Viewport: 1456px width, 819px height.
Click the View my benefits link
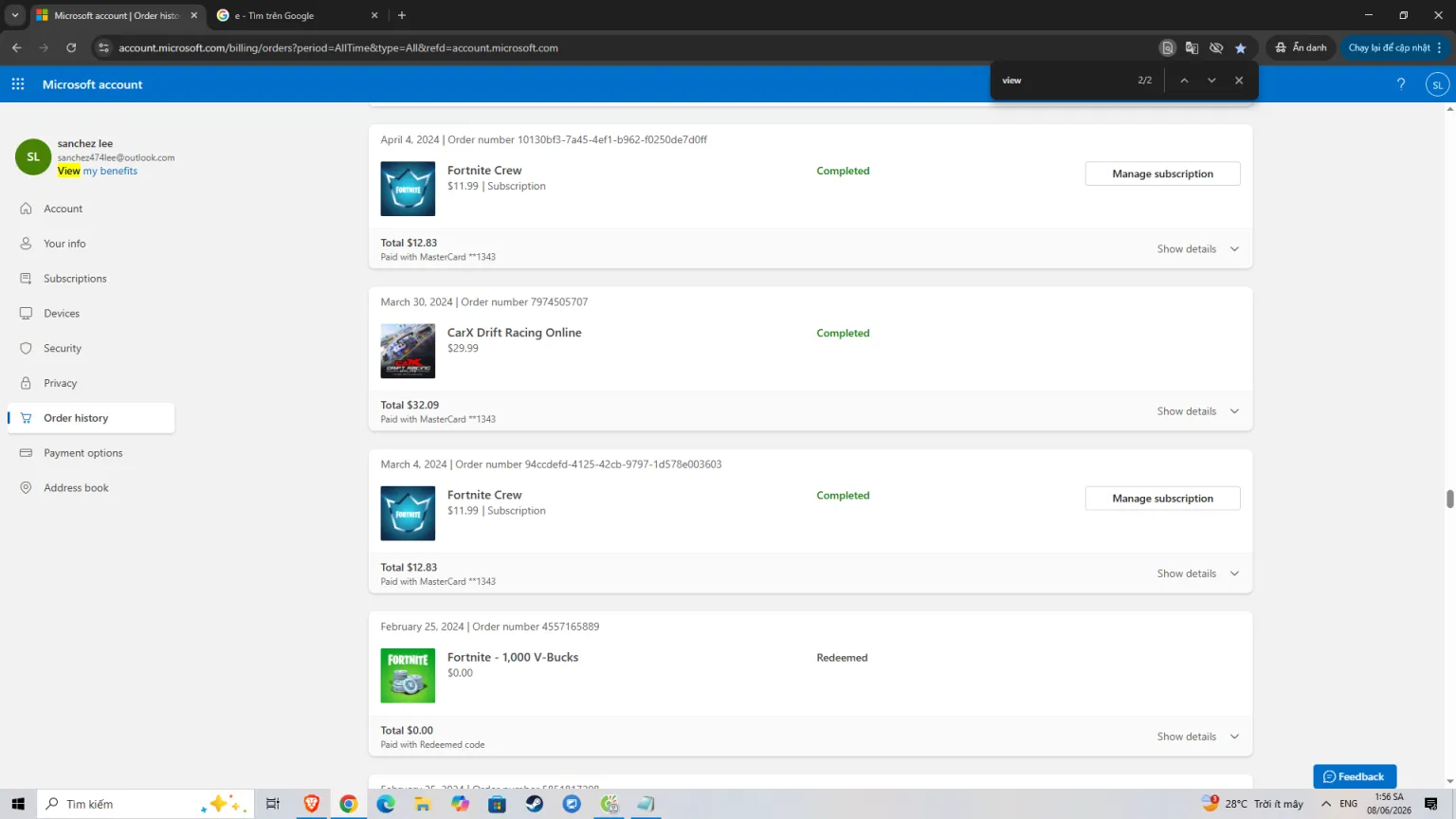click(98, 172)
